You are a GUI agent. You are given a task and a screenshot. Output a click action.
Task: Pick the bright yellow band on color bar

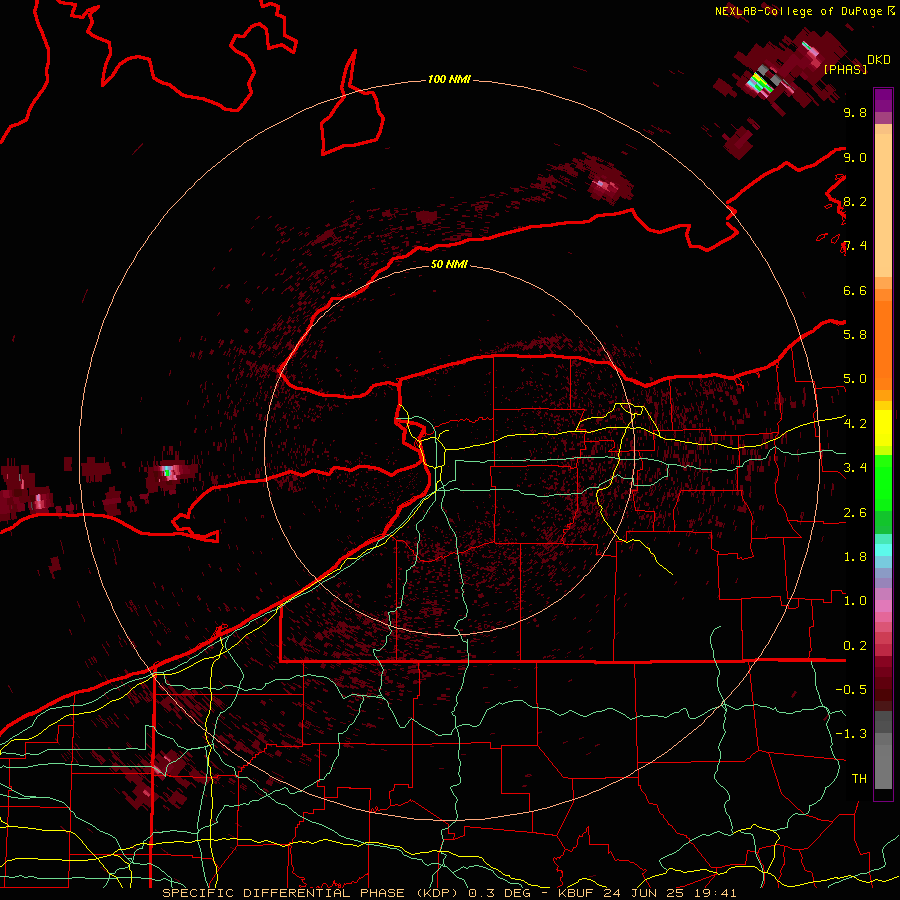(x=883, y=428)
